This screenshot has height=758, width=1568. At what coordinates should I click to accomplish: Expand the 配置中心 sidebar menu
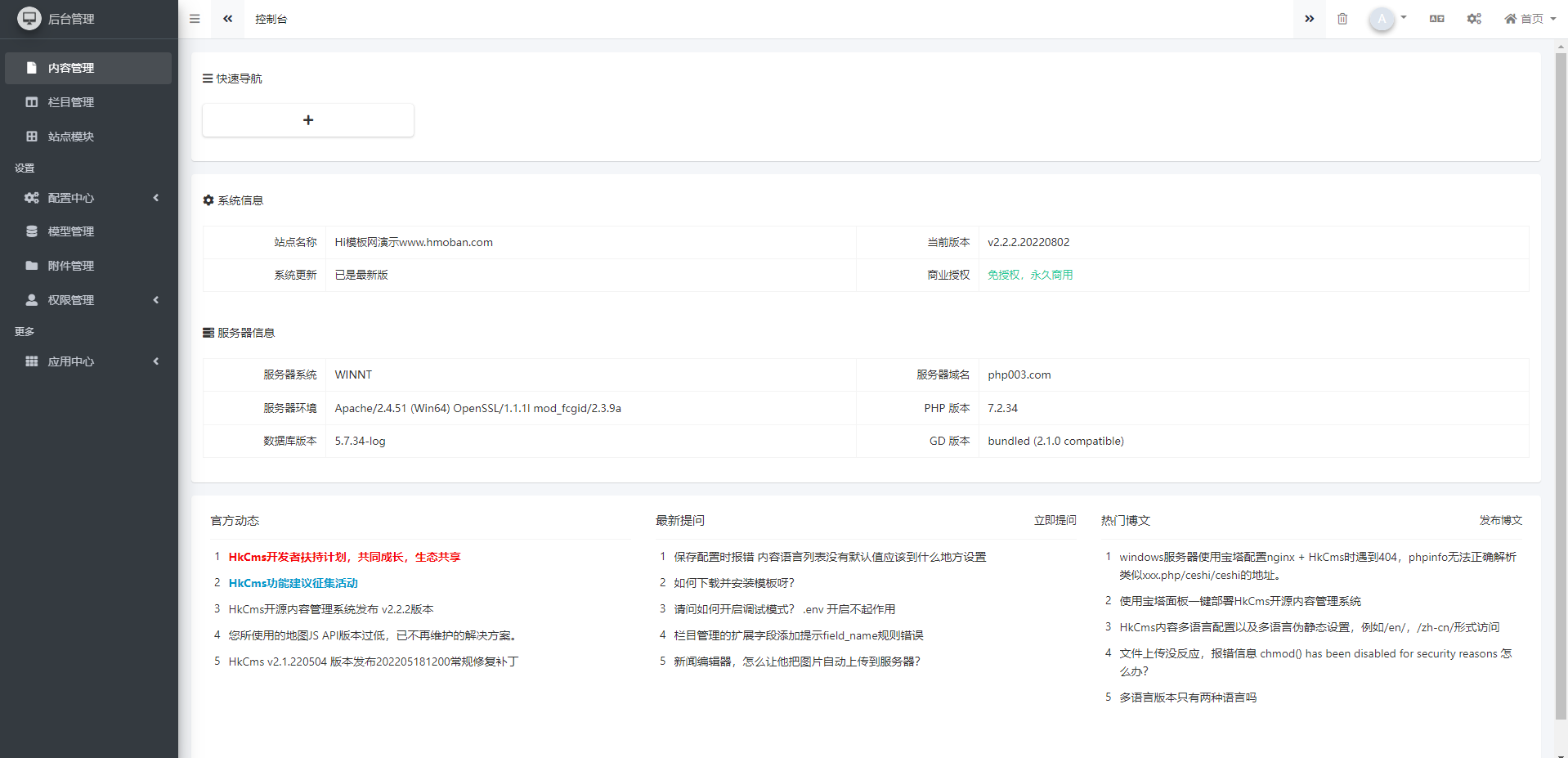[88, 198]
